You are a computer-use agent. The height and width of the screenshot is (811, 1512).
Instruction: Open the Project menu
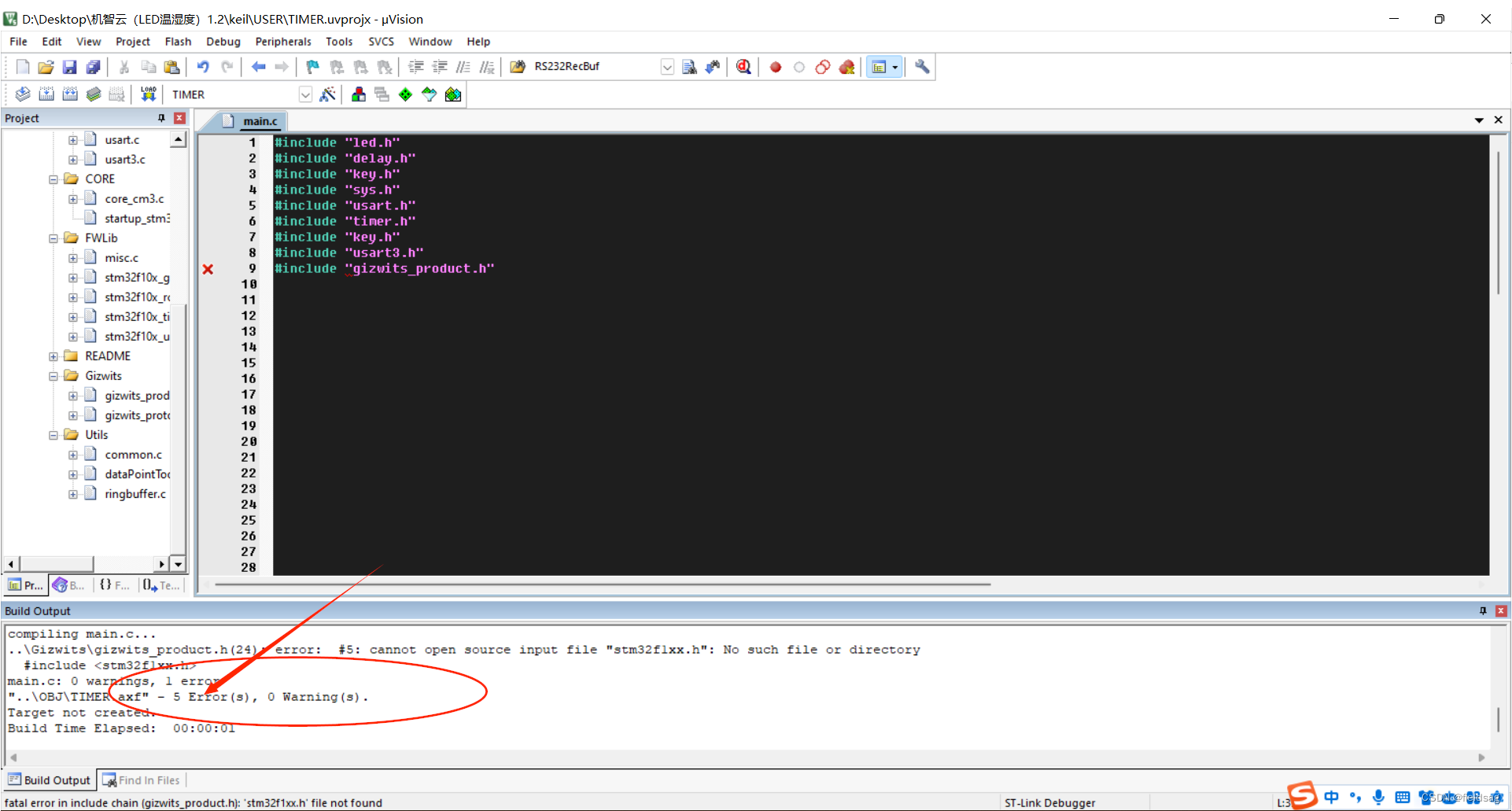click(x=132, y=42)
